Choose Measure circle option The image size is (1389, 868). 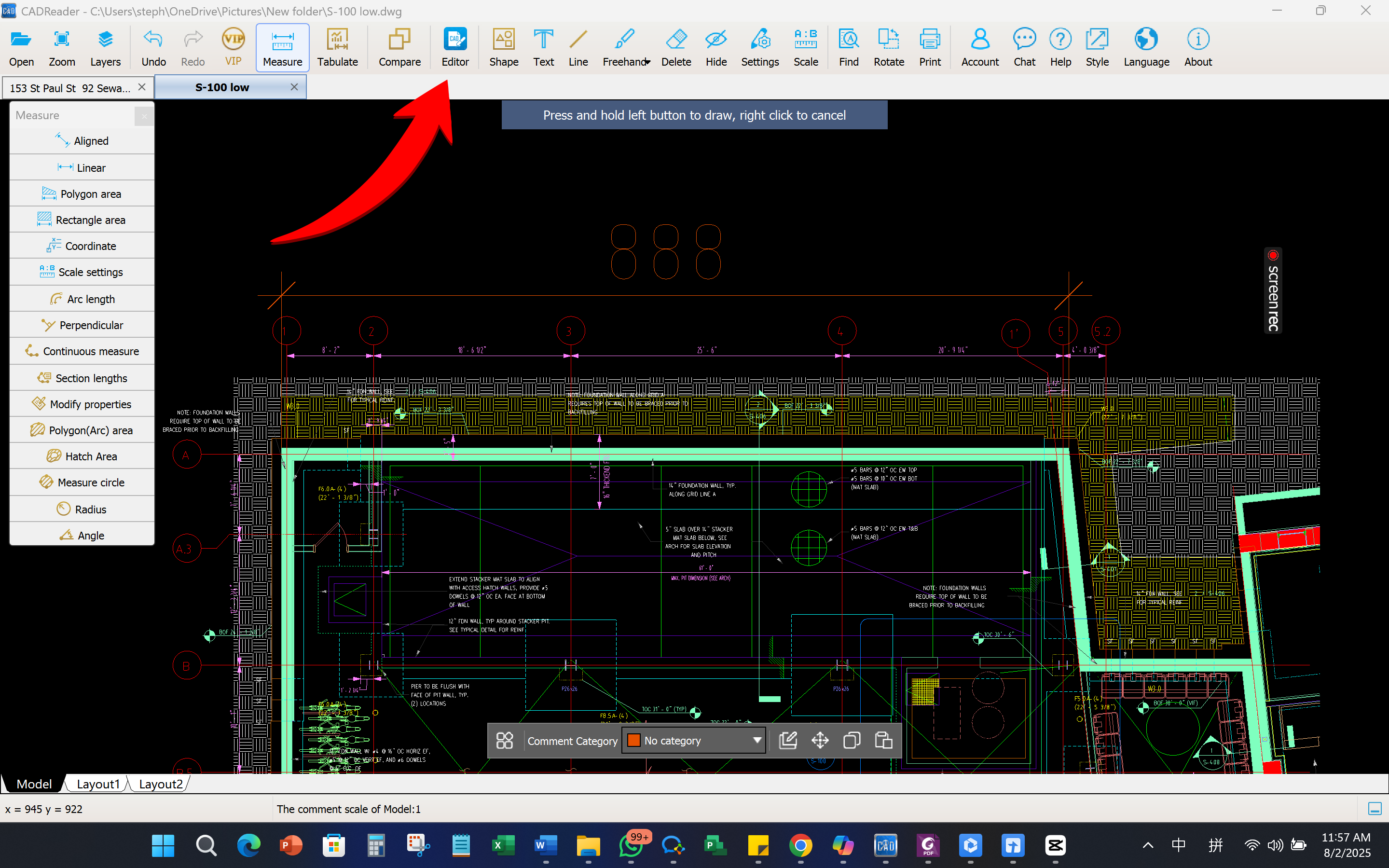tap(82, 482)
